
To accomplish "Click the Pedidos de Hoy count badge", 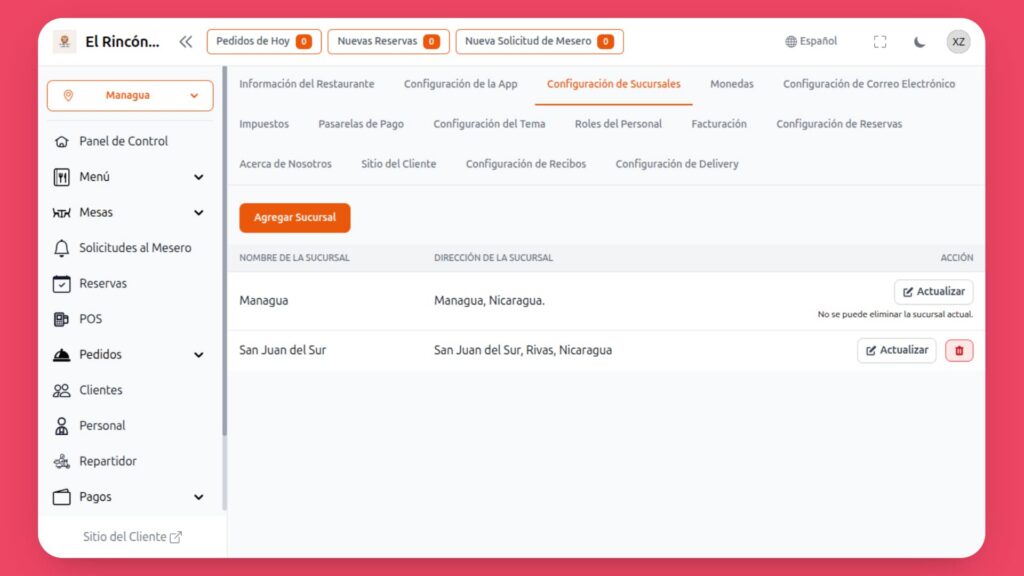I will 304,42.
